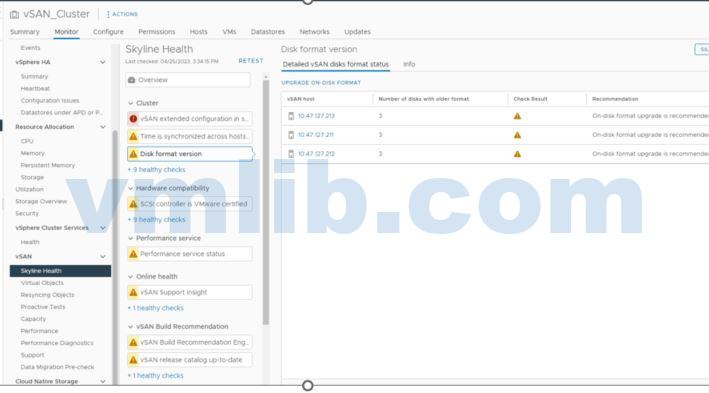The height and width of the screenshot is (393, 709).
Task: Click warning icon for Time is synchronized check
Action: pos(133,136)
